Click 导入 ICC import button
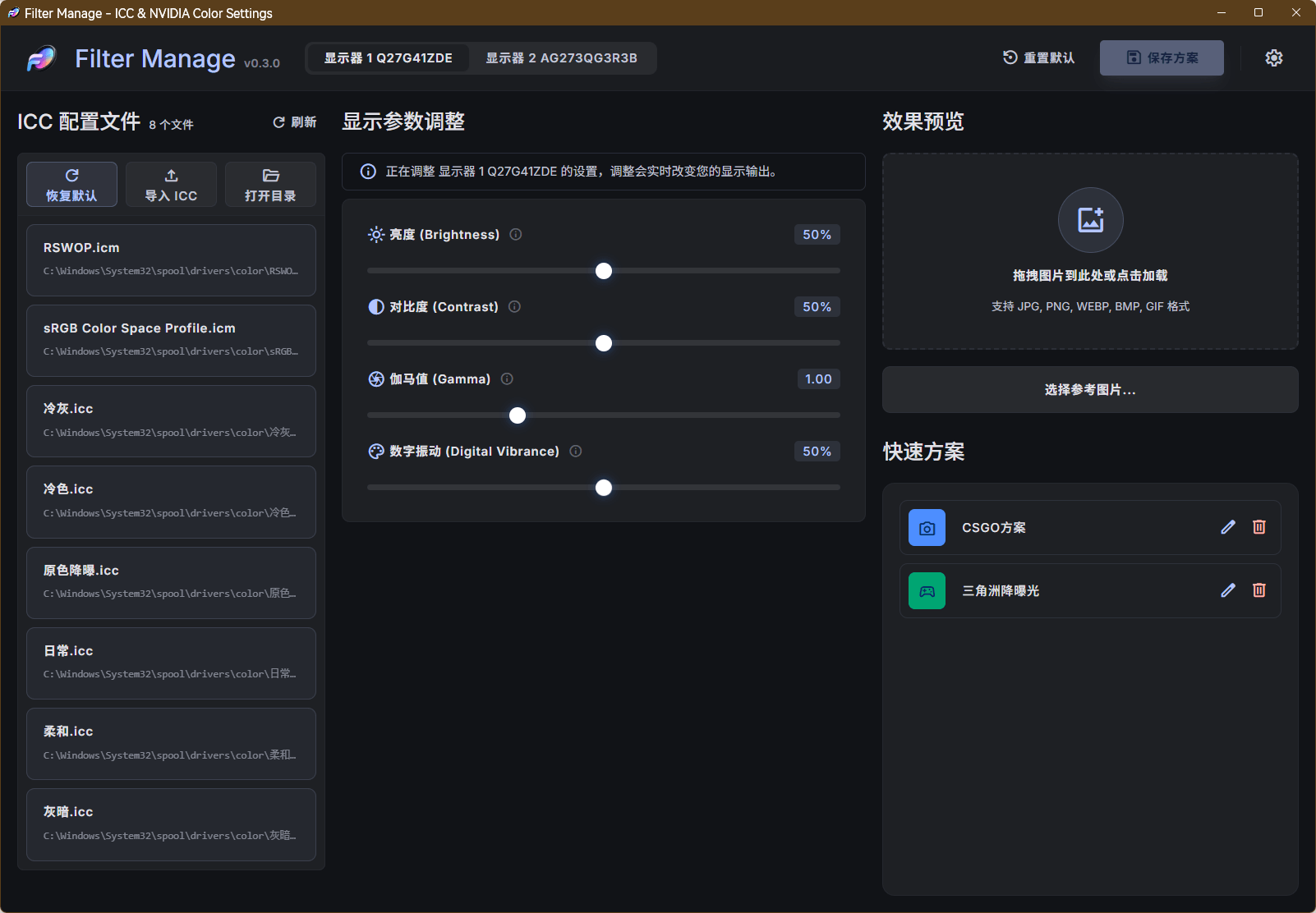The image size is (1316, 913). click(171, 184)
